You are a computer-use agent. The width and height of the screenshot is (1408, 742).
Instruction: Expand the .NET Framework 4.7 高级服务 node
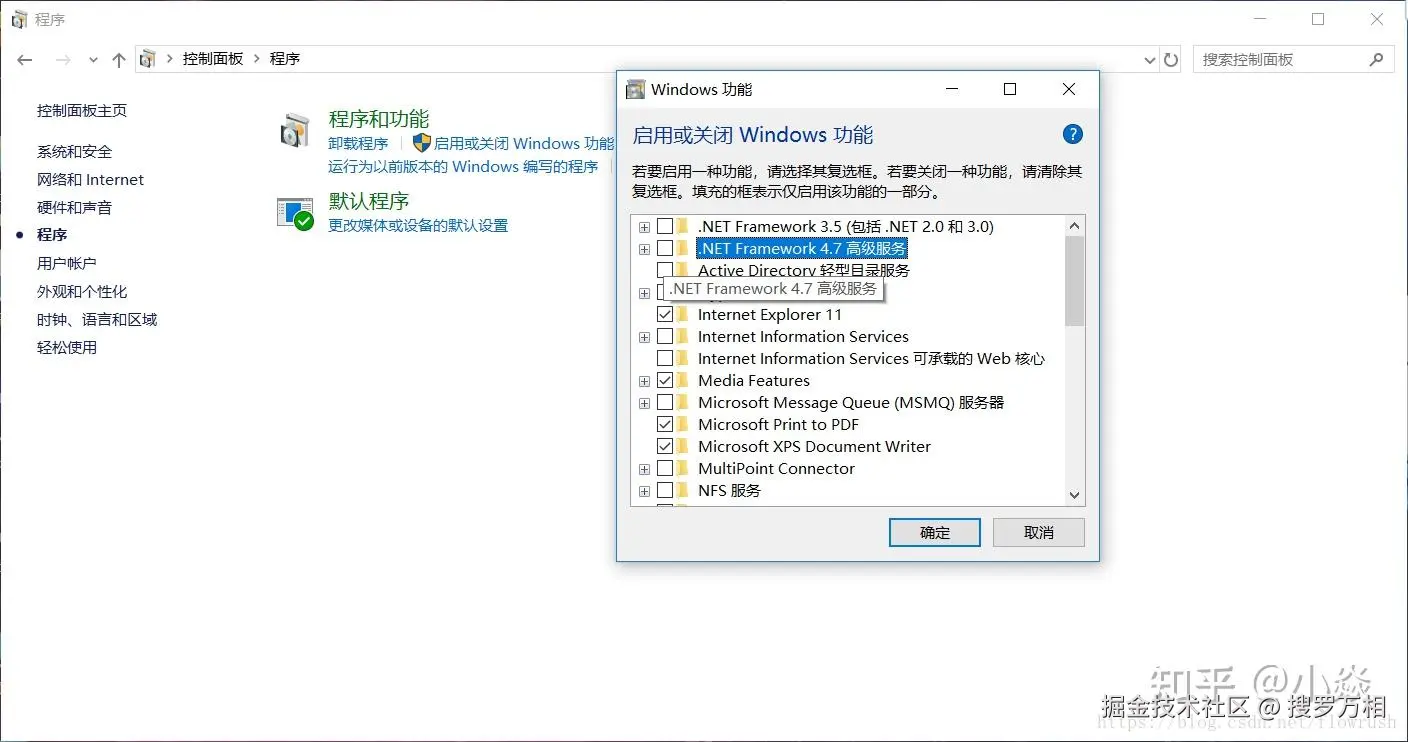(644, 250)
